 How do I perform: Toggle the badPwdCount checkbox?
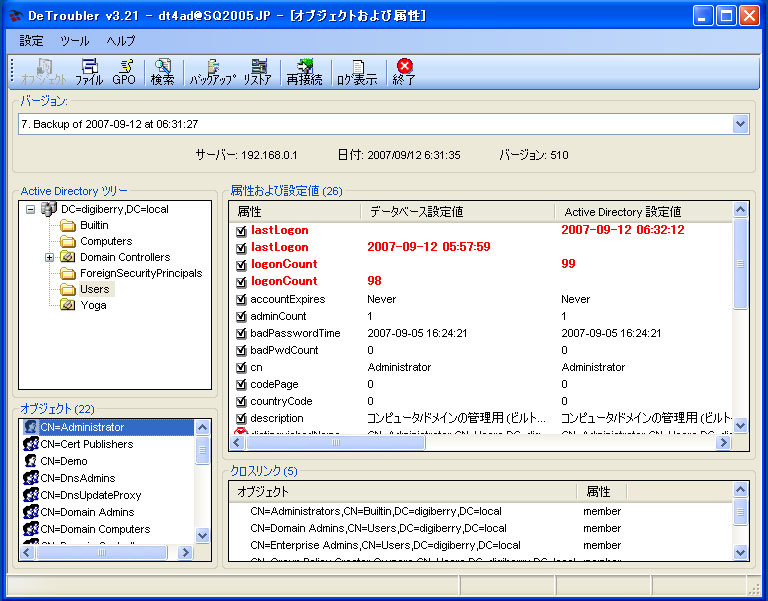point(241,351)
